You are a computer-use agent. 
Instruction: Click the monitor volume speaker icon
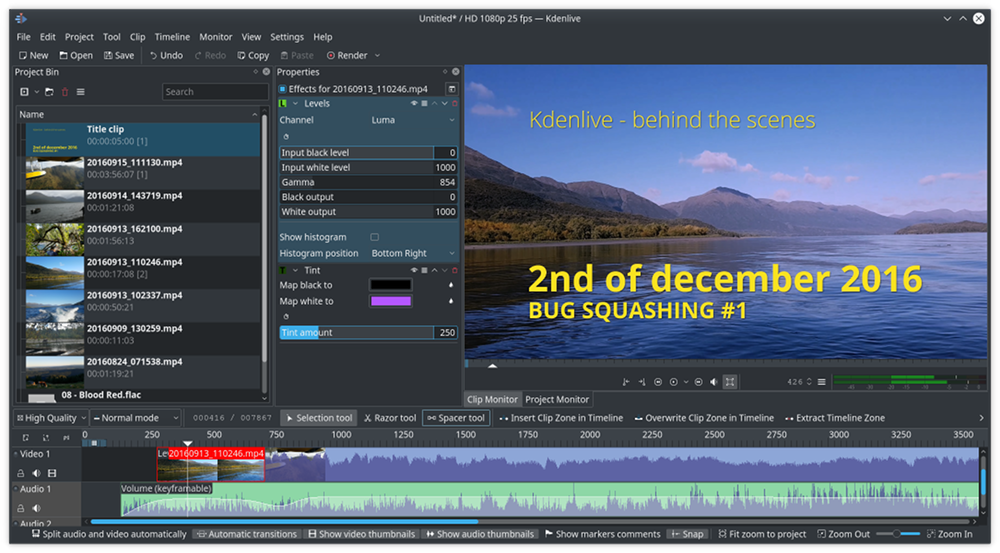coord(714,382)
